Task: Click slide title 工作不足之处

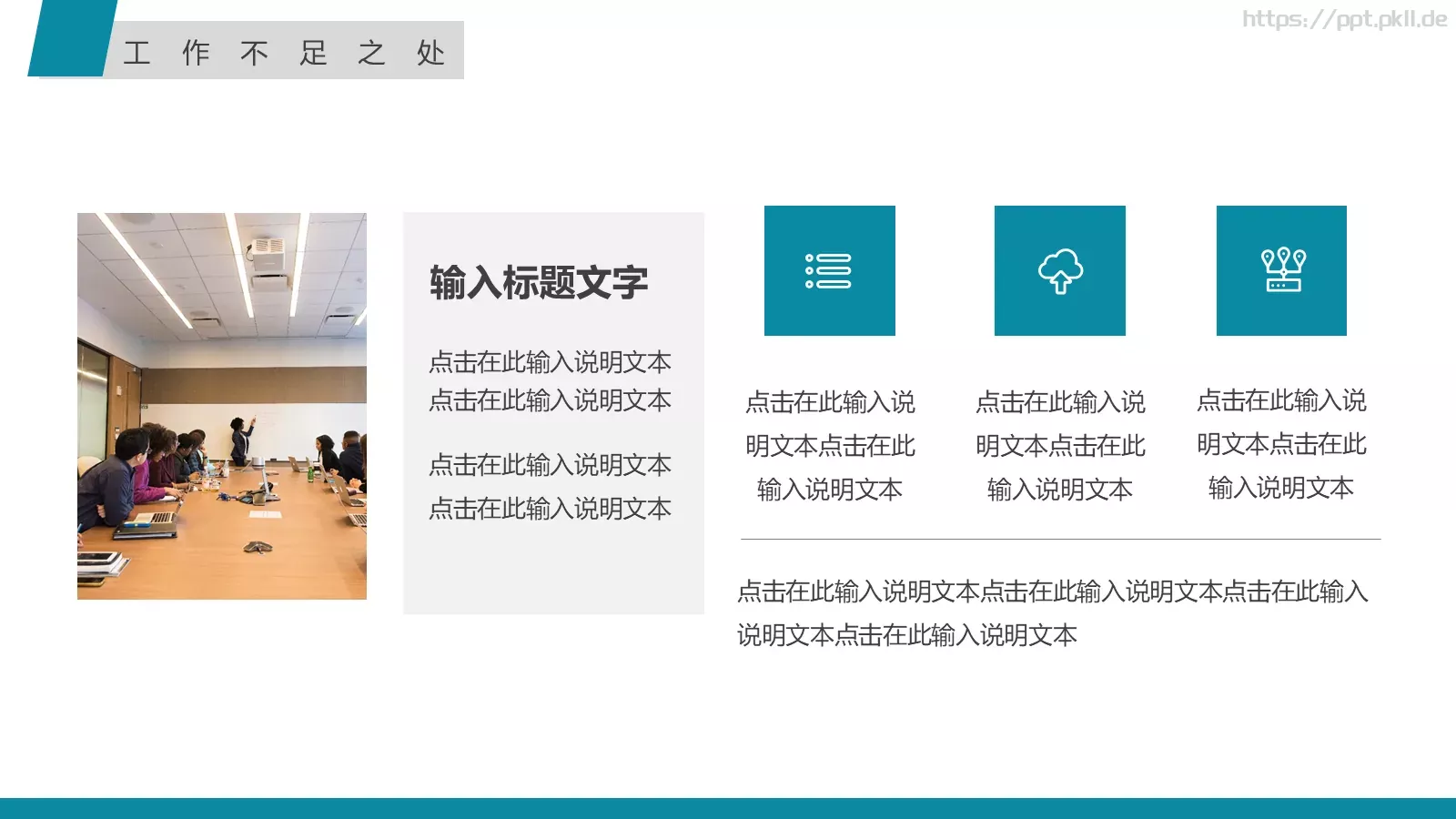Action: coord(284,53)
